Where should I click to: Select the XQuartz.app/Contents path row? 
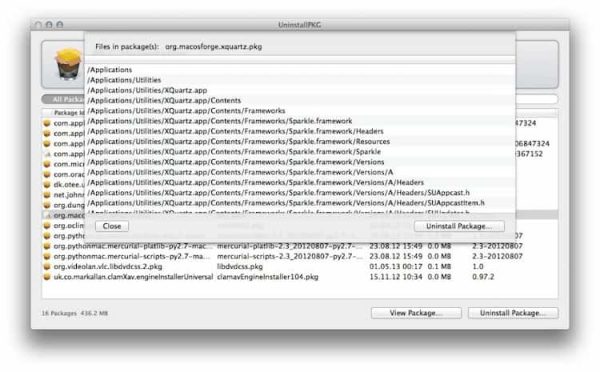point(300,101)
